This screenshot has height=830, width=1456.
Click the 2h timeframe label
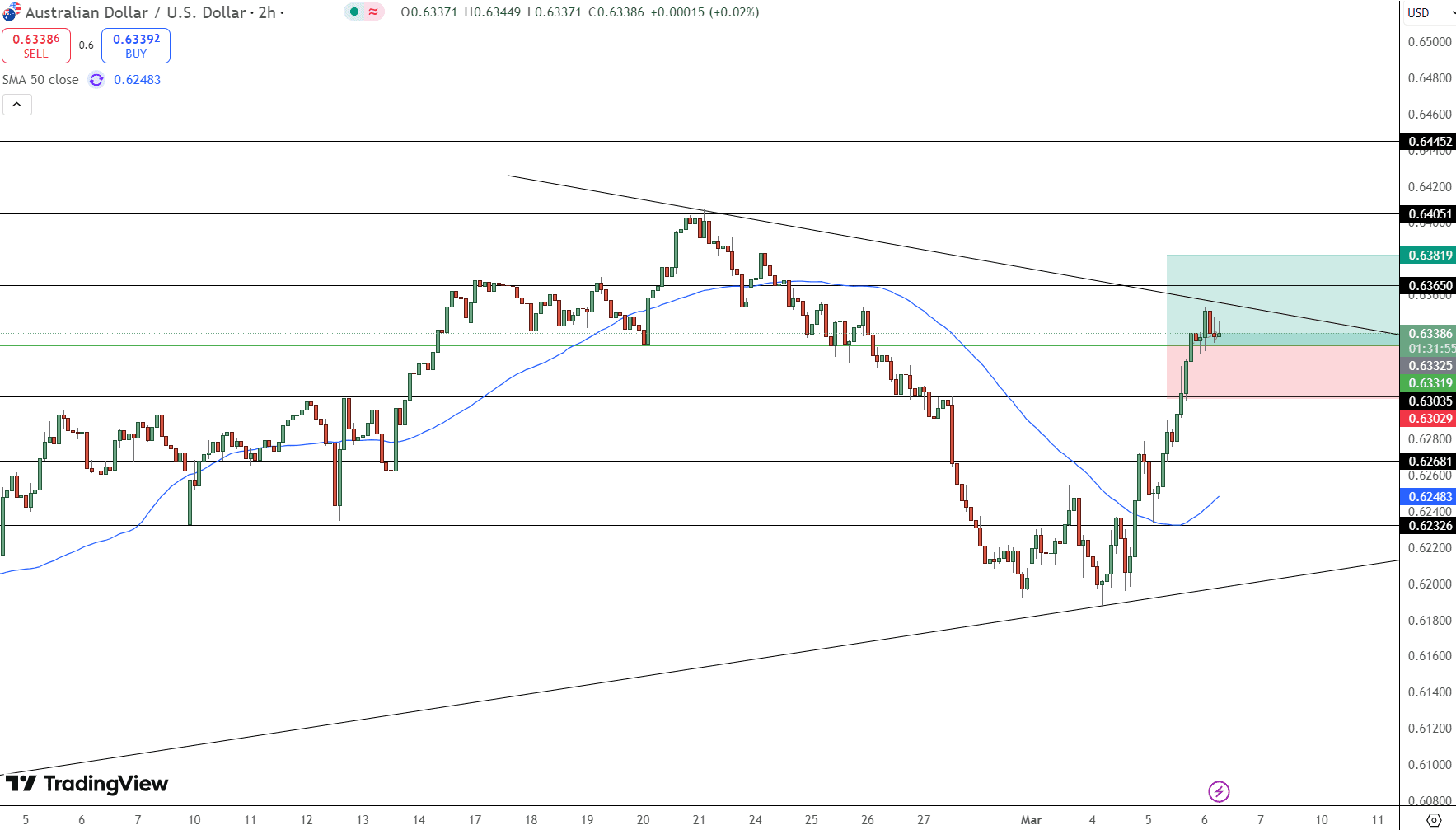267,12
